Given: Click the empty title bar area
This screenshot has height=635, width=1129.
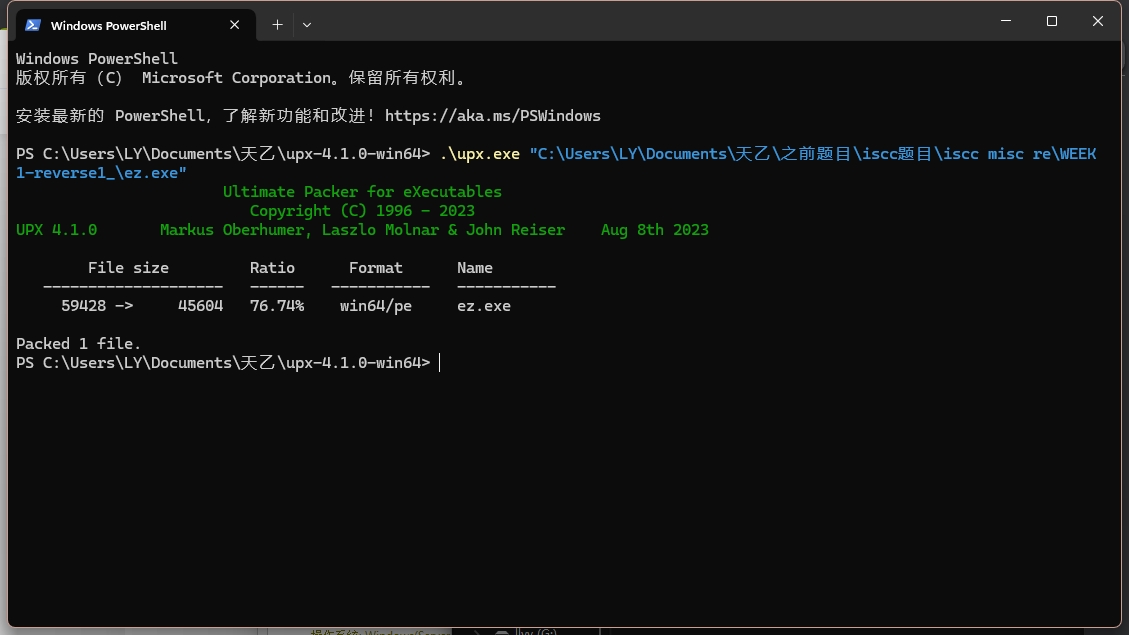Looking at the screenshot, I should [650, 22].
